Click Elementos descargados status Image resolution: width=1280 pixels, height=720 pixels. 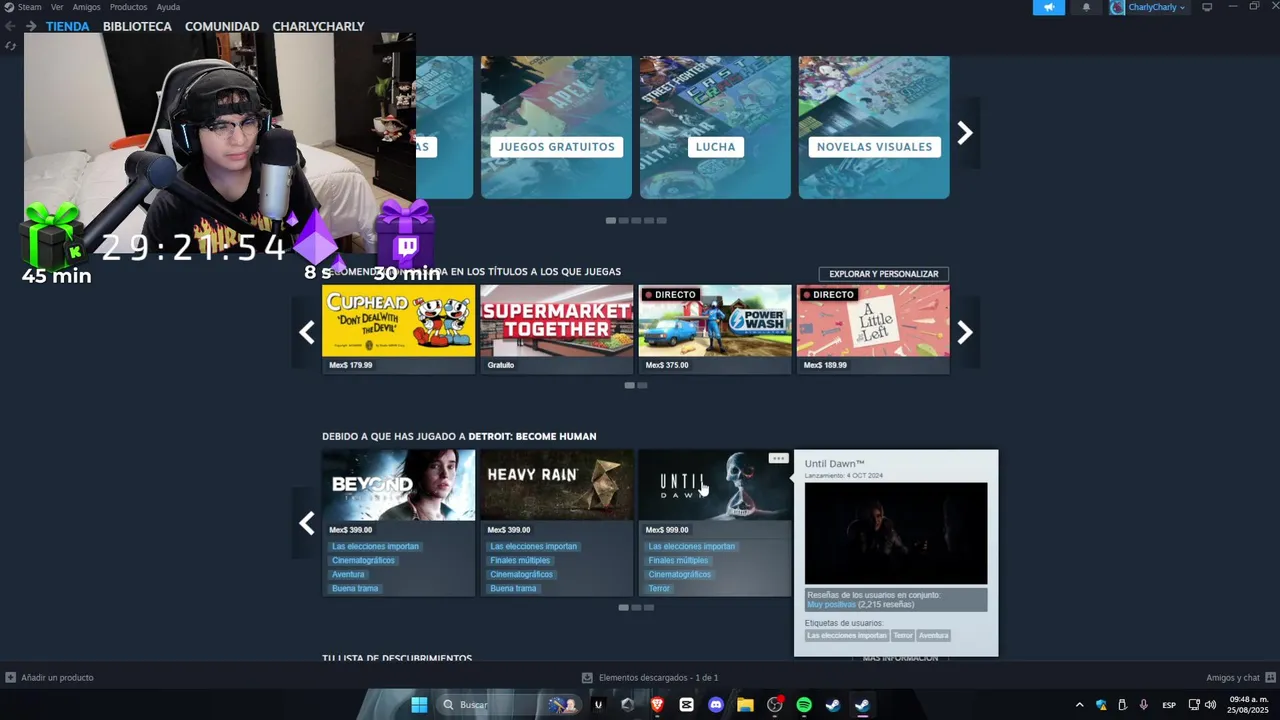coord(658,678)
